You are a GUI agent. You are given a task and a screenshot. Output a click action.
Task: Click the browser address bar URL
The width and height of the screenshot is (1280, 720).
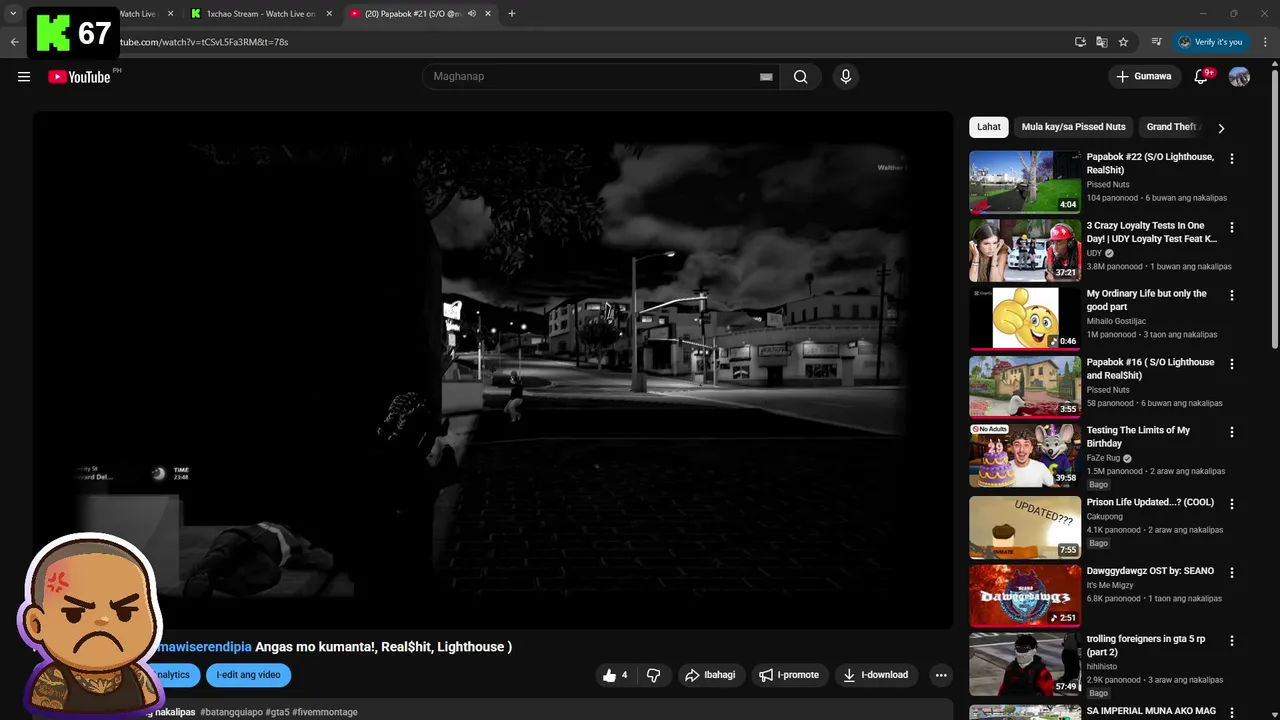coord(204,42)
